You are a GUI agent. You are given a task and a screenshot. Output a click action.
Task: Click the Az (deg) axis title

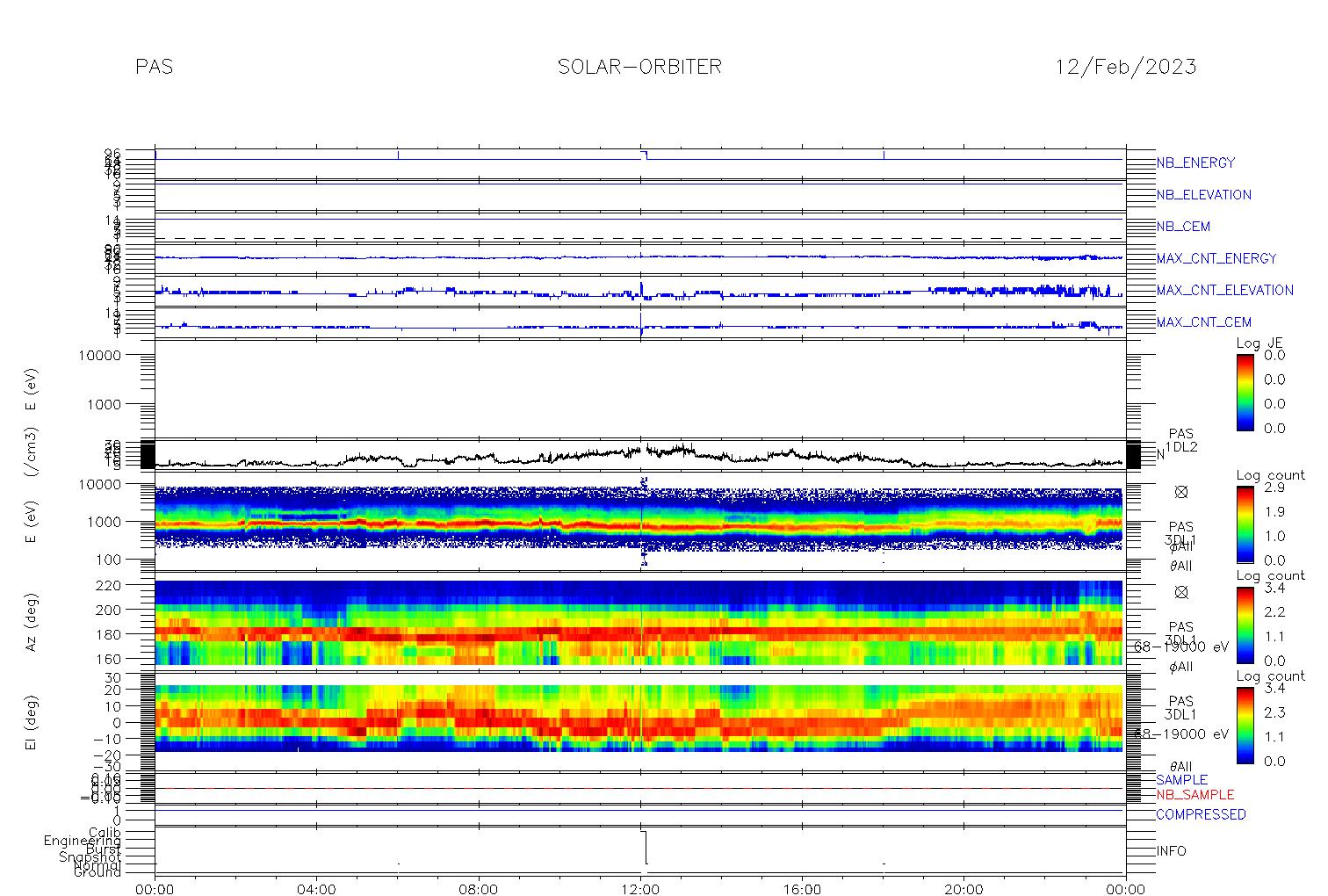point(32,621)
